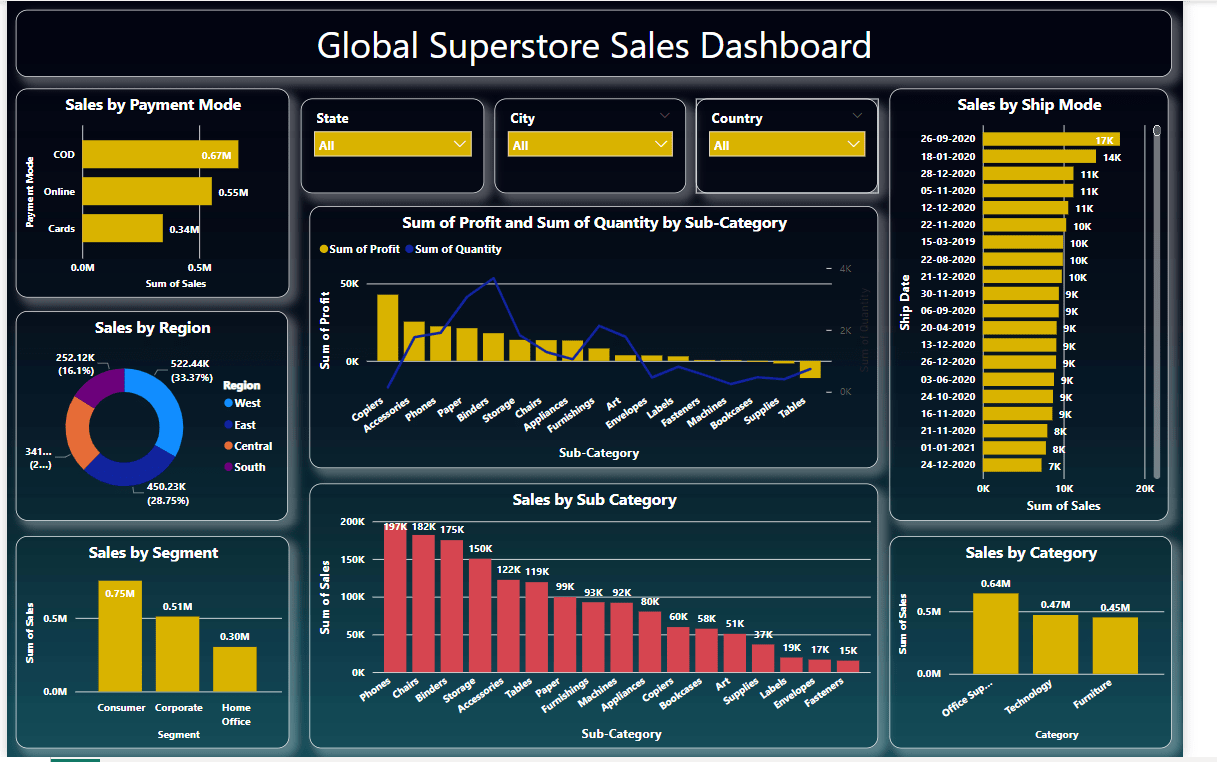Viewport: 1217px width, 762px height.
Task: Click the Tables column with negative profit
Action: 812,370
